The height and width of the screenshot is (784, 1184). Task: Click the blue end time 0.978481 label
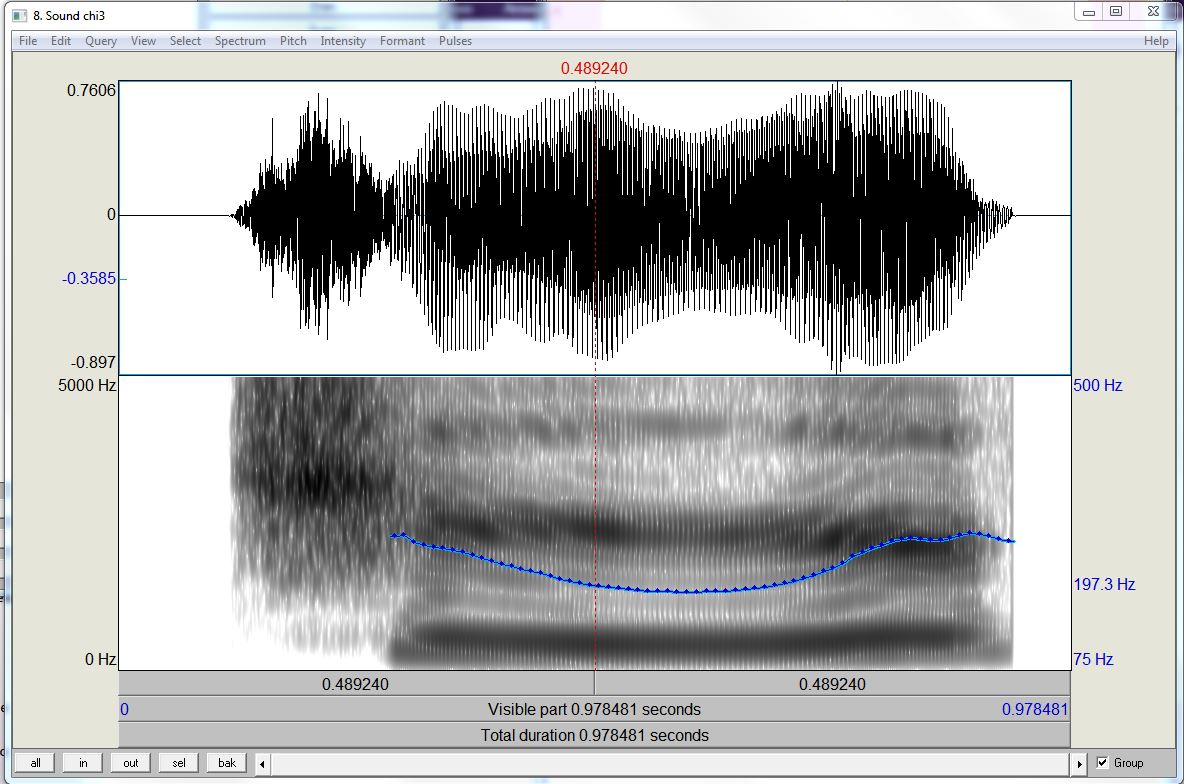pos(1035,709)
